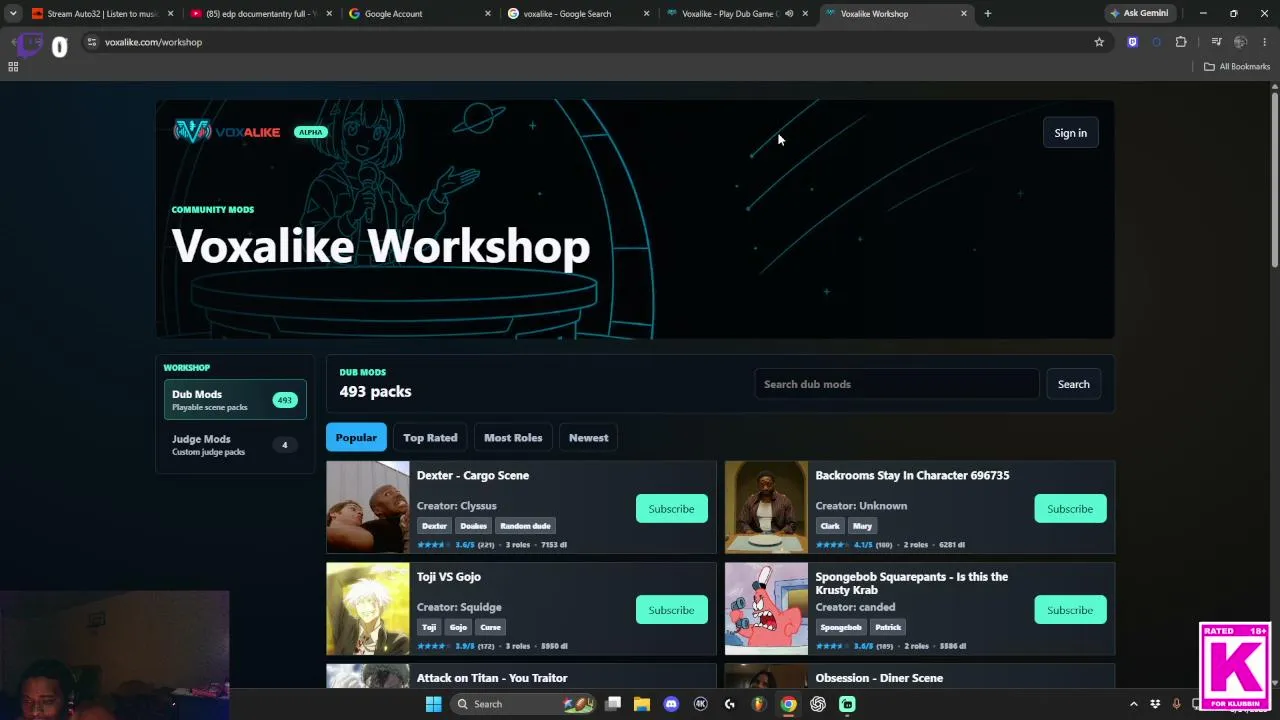Subscribe to Toji VS Gojo pack
The height and width of the screenshot is (720, 1280).
(x=671, y=610)
